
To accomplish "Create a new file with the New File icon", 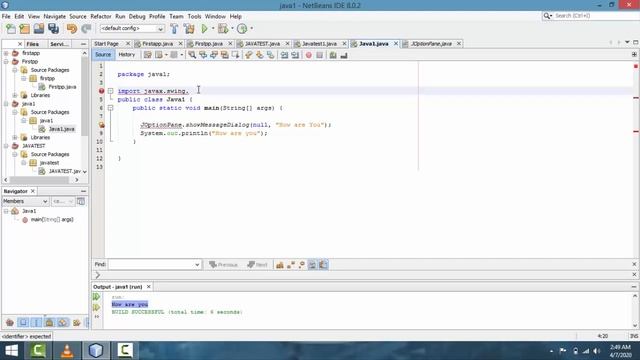I will [11, 29].
